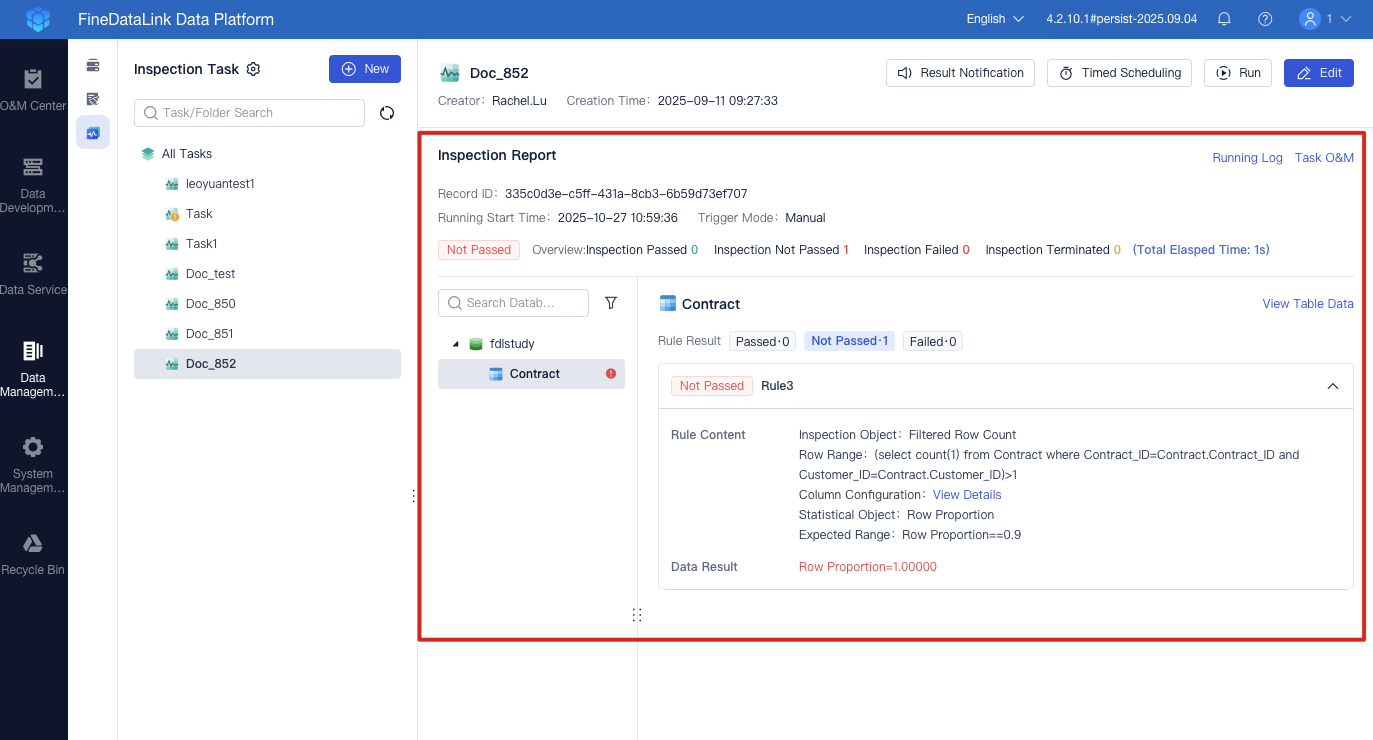Click the highlighted inspection task sub-nav icon

click(x=93, y=132)
